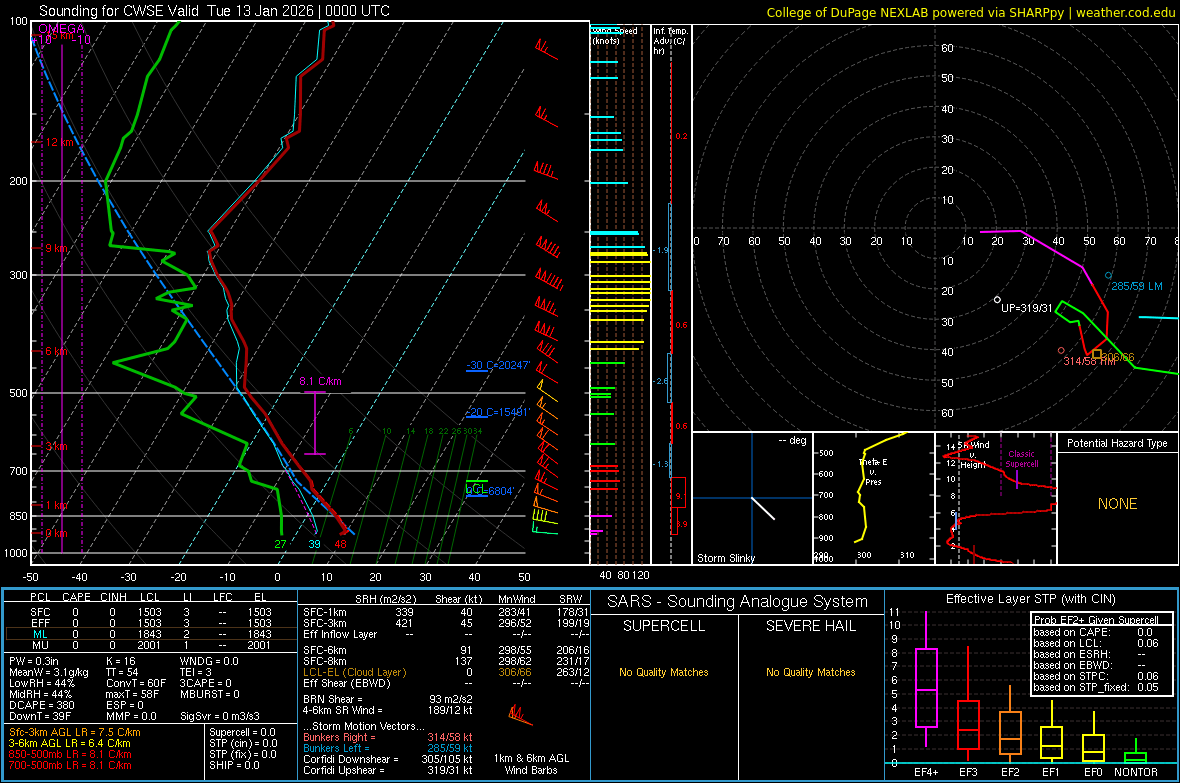Click the "Potential Hazard Type" heading

coord(1117,443)
